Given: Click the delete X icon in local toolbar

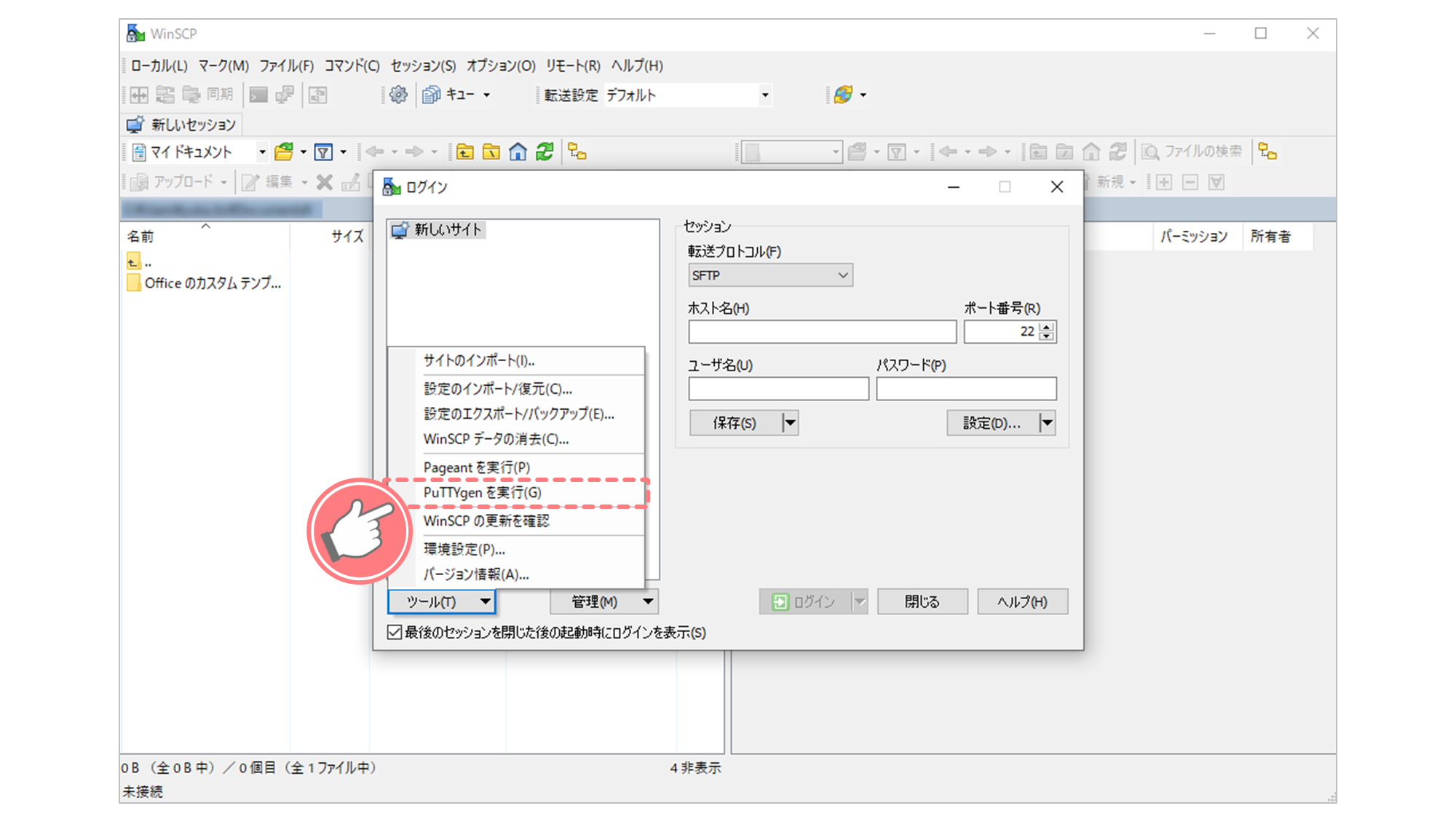Looking at the screenshot, I should tap(325, 182).
